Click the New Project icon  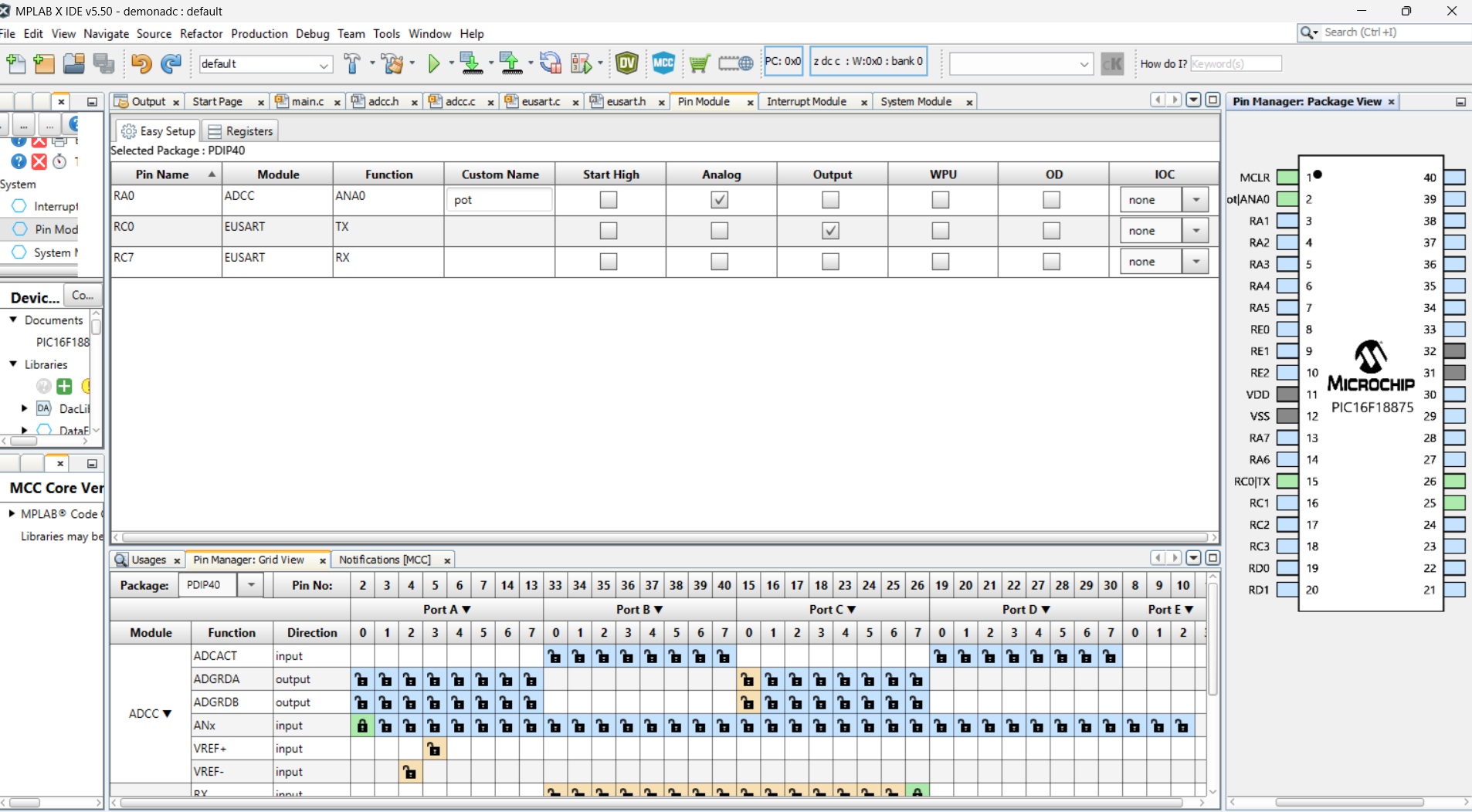(x=44, y=63)
